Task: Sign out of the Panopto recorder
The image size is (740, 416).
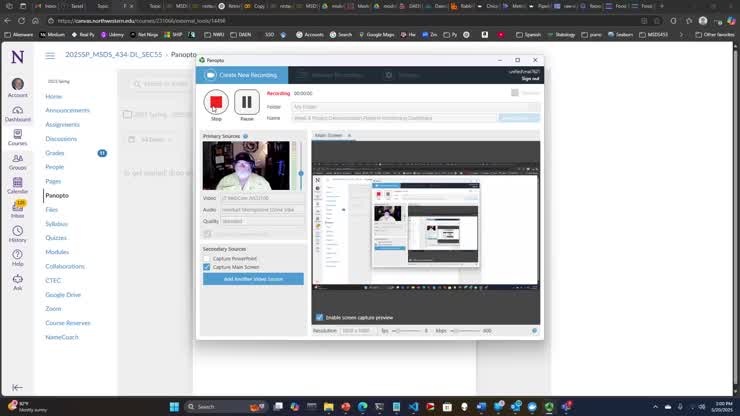Action: (530, 79)
